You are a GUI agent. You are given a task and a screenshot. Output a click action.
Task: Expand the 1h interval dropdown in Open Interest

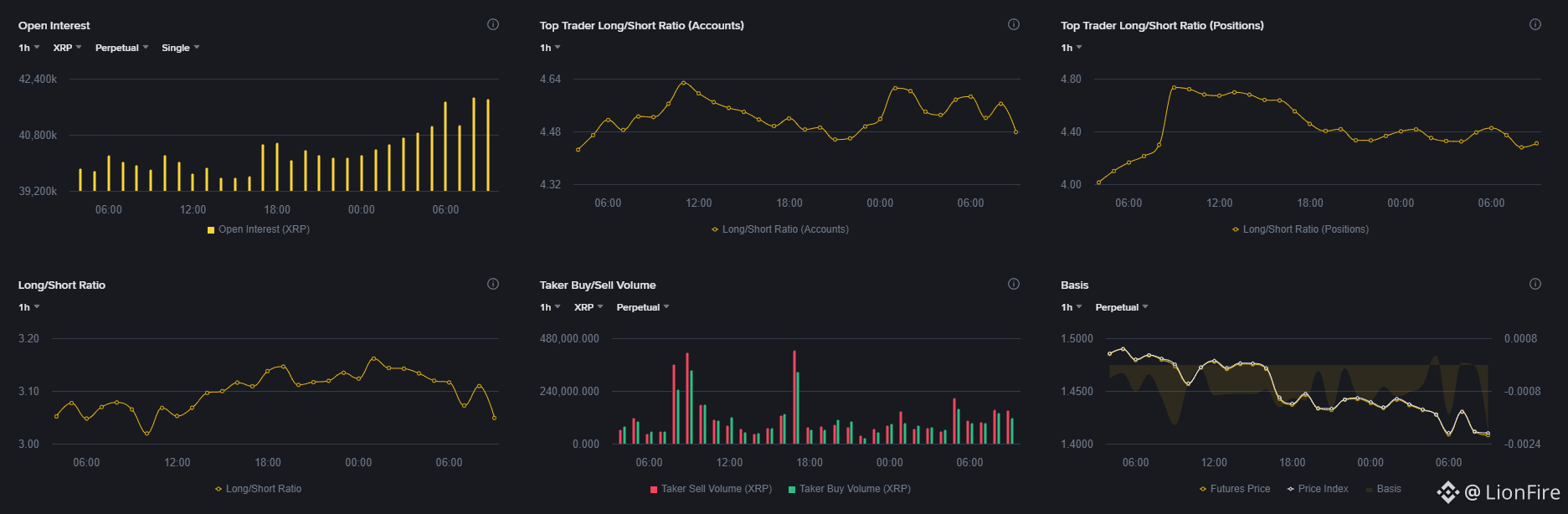[29, 48]
